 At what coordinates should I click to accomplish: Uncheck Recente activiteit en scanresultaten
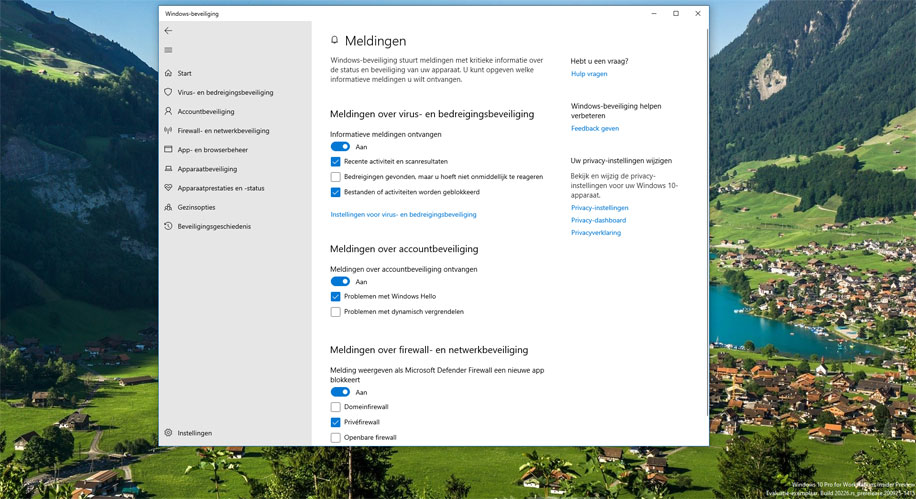(x=335, y=161)
